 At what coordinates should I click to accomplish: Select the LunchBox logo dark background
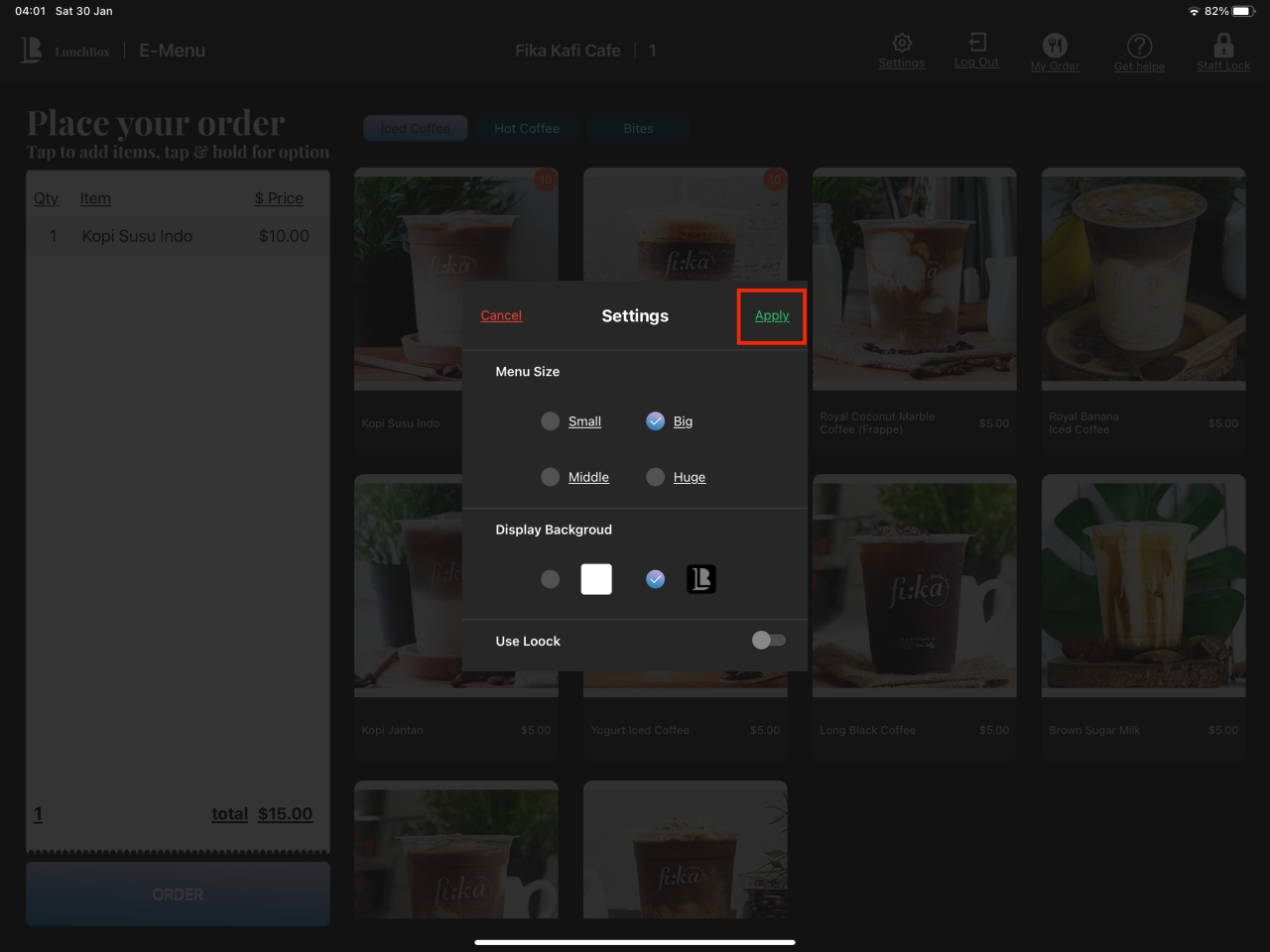pos(701,579)
